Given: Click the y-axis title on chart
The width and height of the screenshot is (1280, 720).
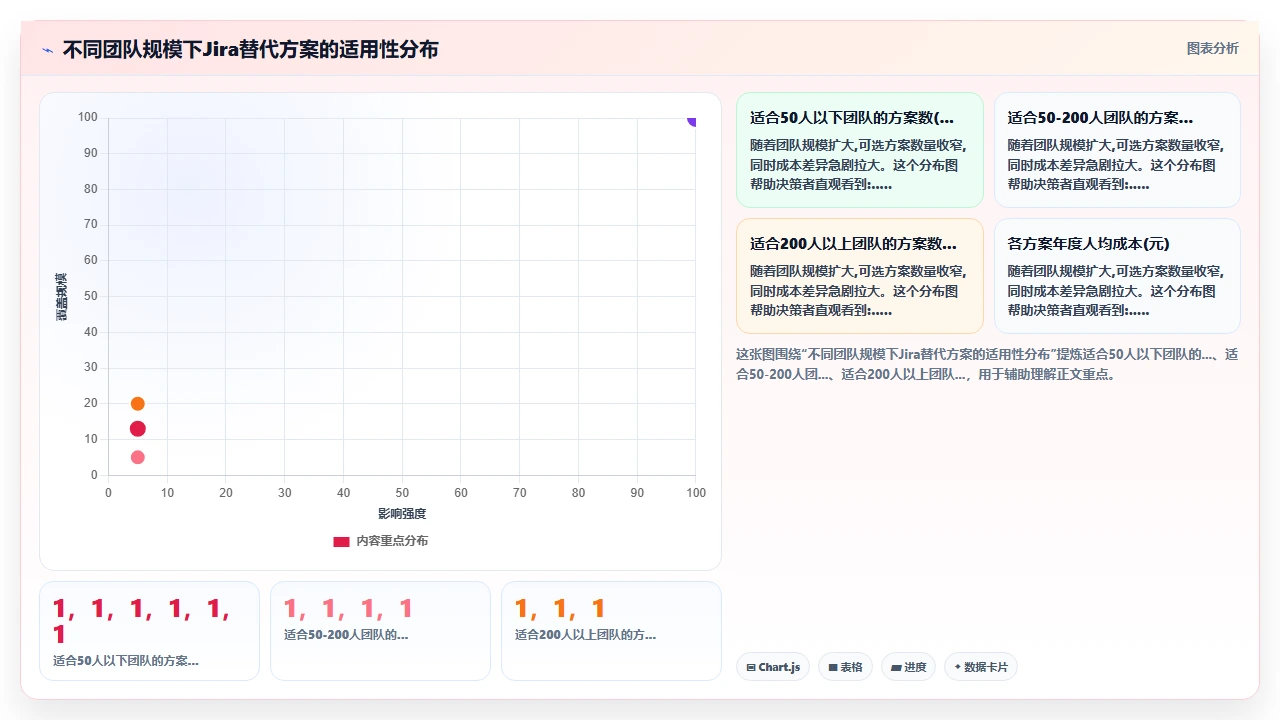Looking at the screenshot, I should (61, 296).
